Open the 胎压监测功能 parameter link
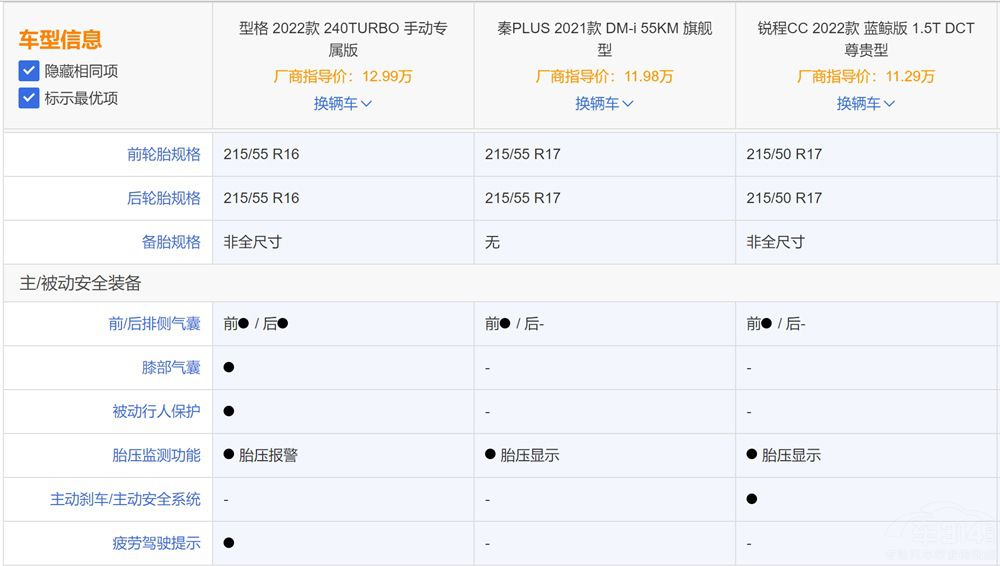 click(x=156, y=455)
